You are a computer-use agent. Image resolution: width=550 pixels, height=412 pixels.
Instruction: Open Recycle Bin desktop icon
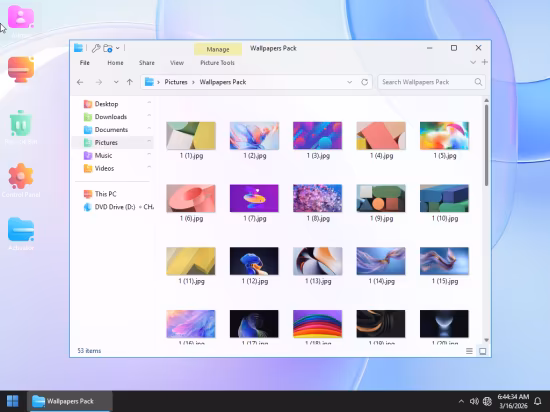(21, 127)
